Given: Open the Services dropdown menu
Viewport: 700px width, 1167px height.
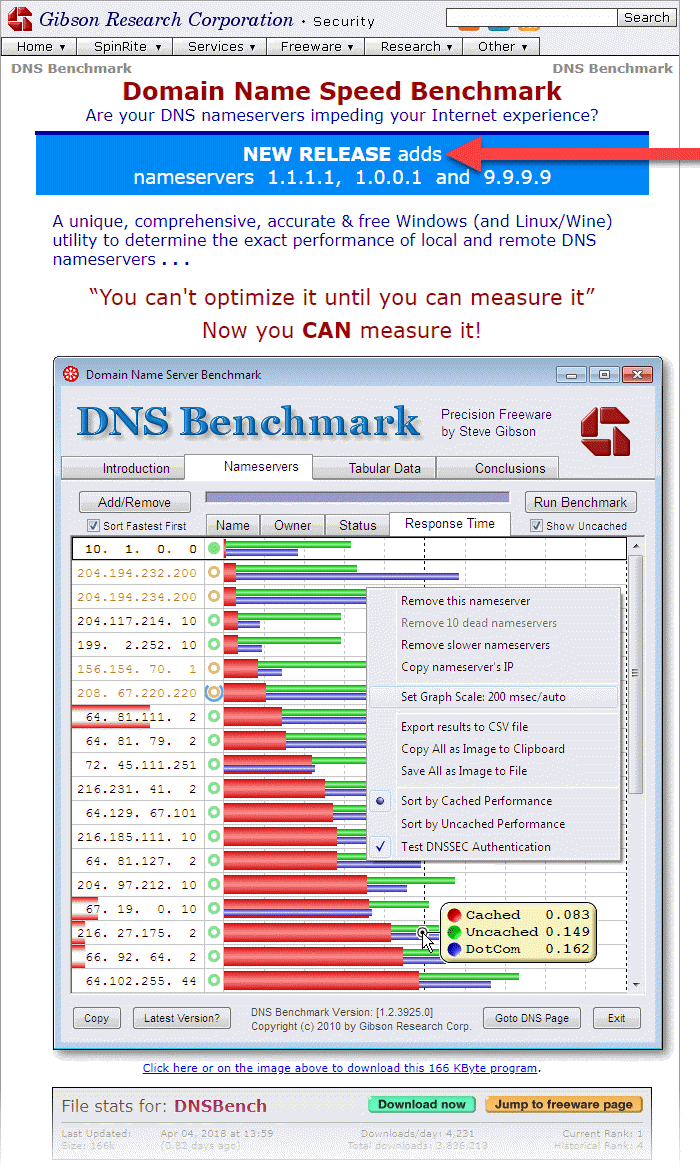Looking at the screenshot, I should coord(221,46).
